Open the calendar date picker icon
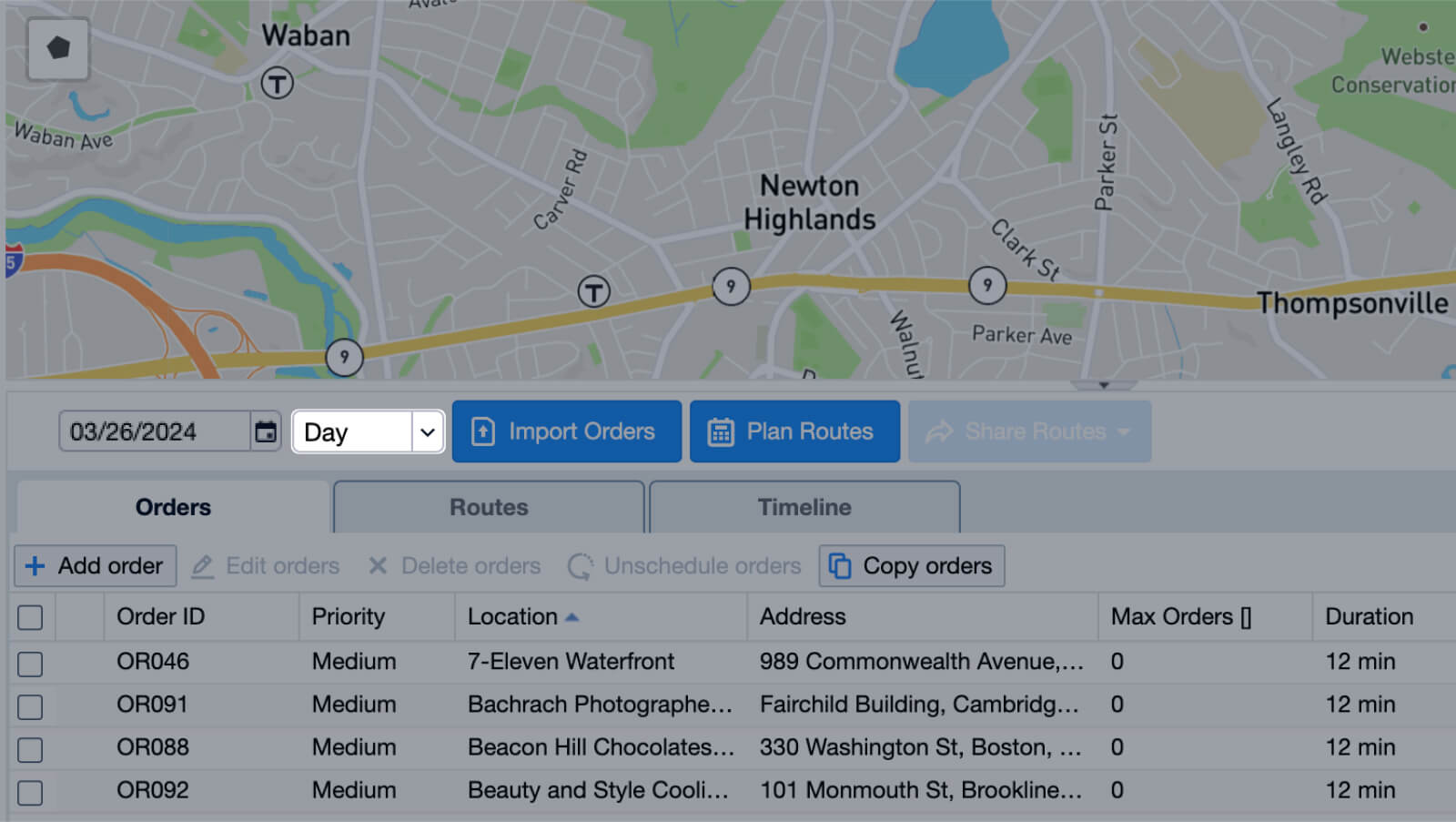The width and height of the screenshot is (1456, 822). (x=266, y=431)
